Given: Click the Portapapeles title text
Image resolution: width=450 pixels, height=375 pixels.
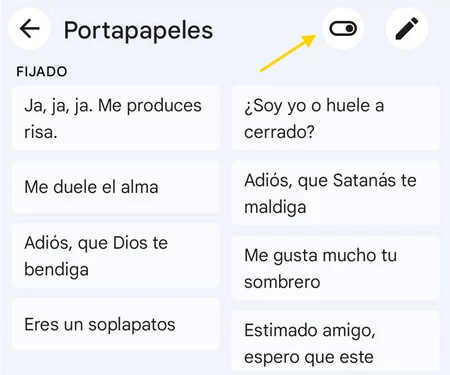Looking at the screenshot, I should (x=138, y=30).
